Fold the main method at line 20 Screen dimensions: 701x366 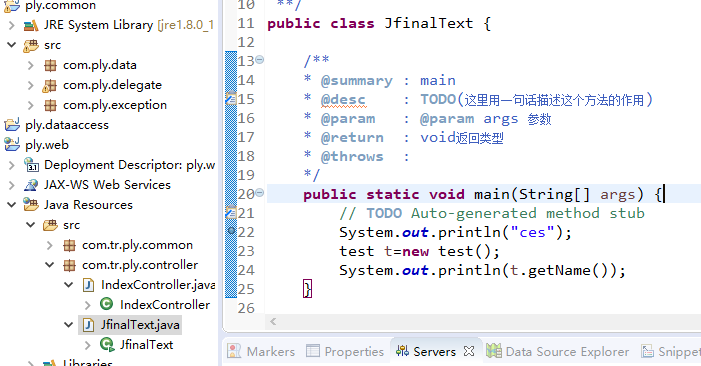tap(260, 193)
